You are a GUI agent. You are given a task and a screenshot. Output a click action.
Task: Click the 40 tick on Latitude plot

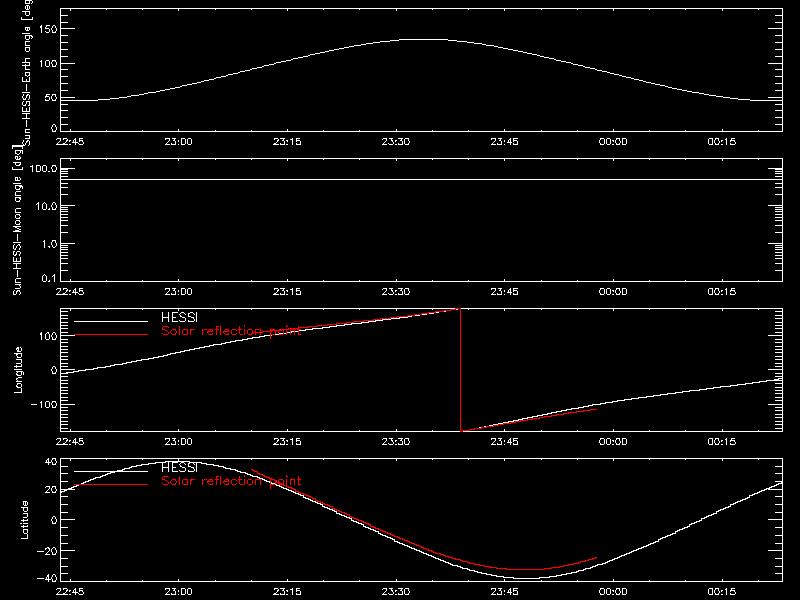click(51, 462)
